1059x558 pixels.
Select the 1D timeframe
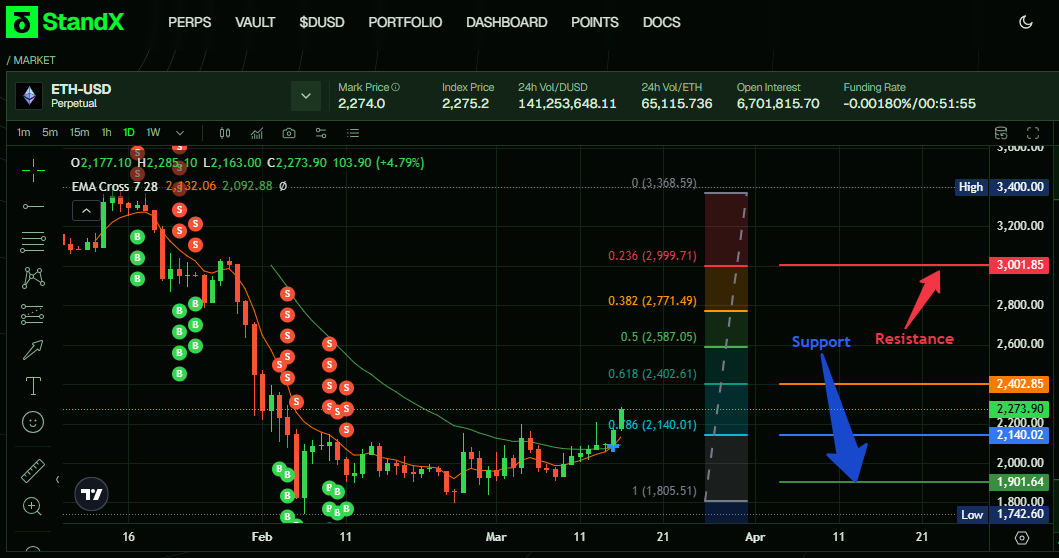pos(129,132)
